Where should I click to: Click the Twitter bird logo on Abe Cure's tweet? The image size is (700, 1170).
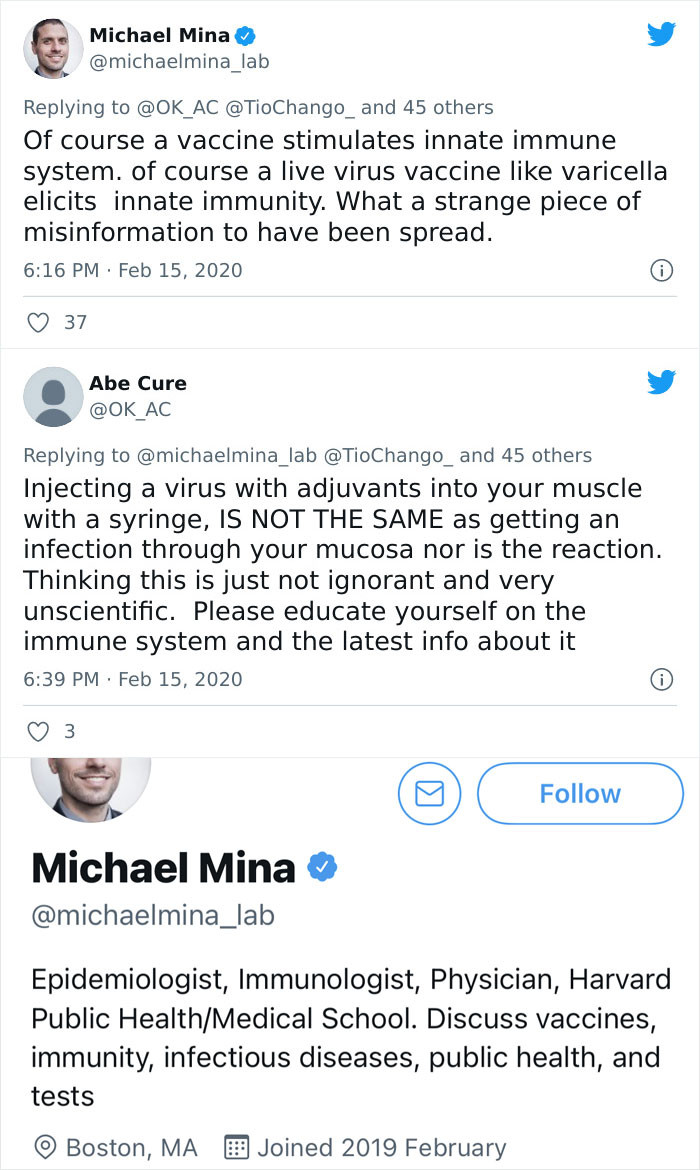point(662,382)
